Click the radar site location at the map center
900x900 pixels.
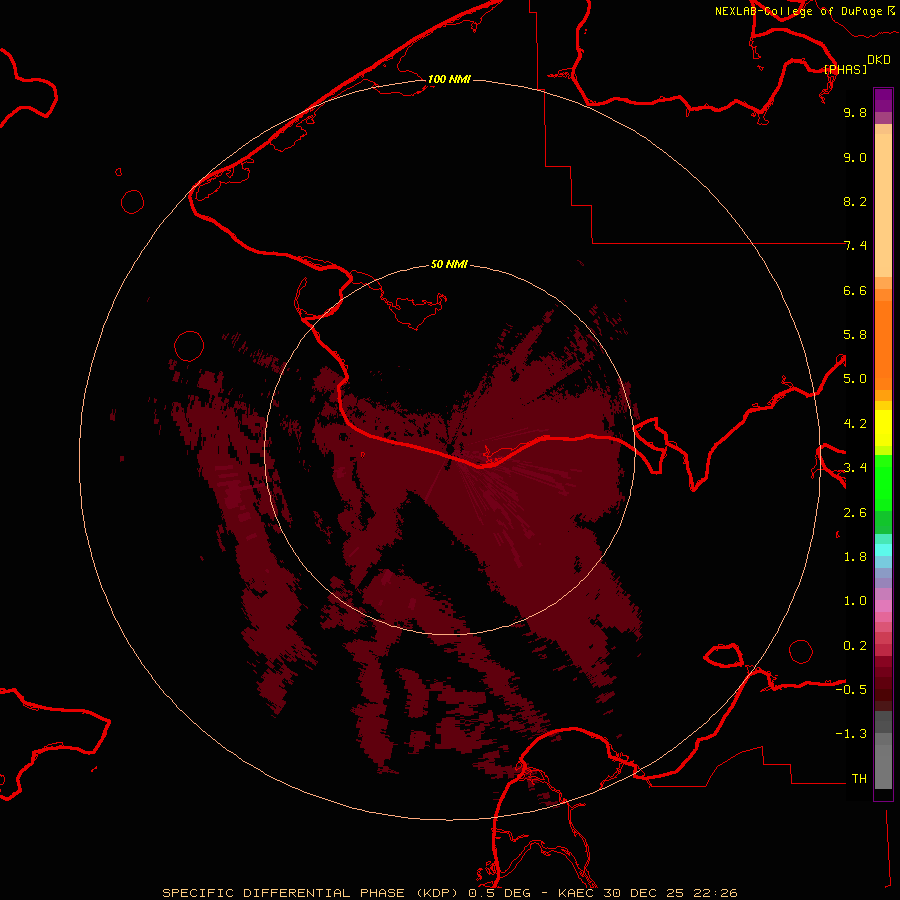point(450,450)
